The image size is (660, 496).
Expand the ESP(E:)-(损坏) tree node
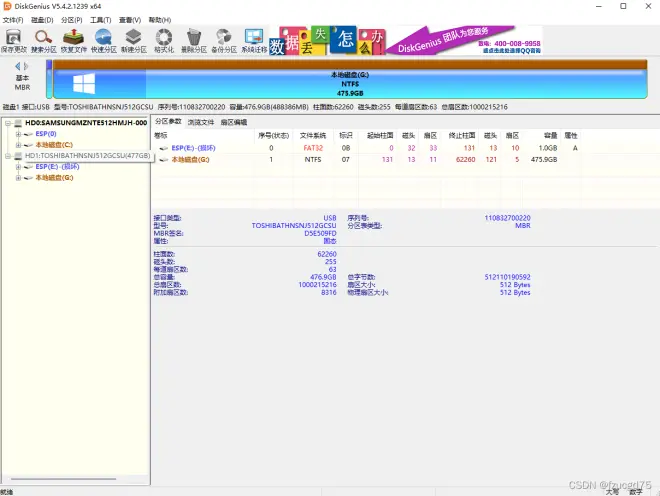coord(18,167)
